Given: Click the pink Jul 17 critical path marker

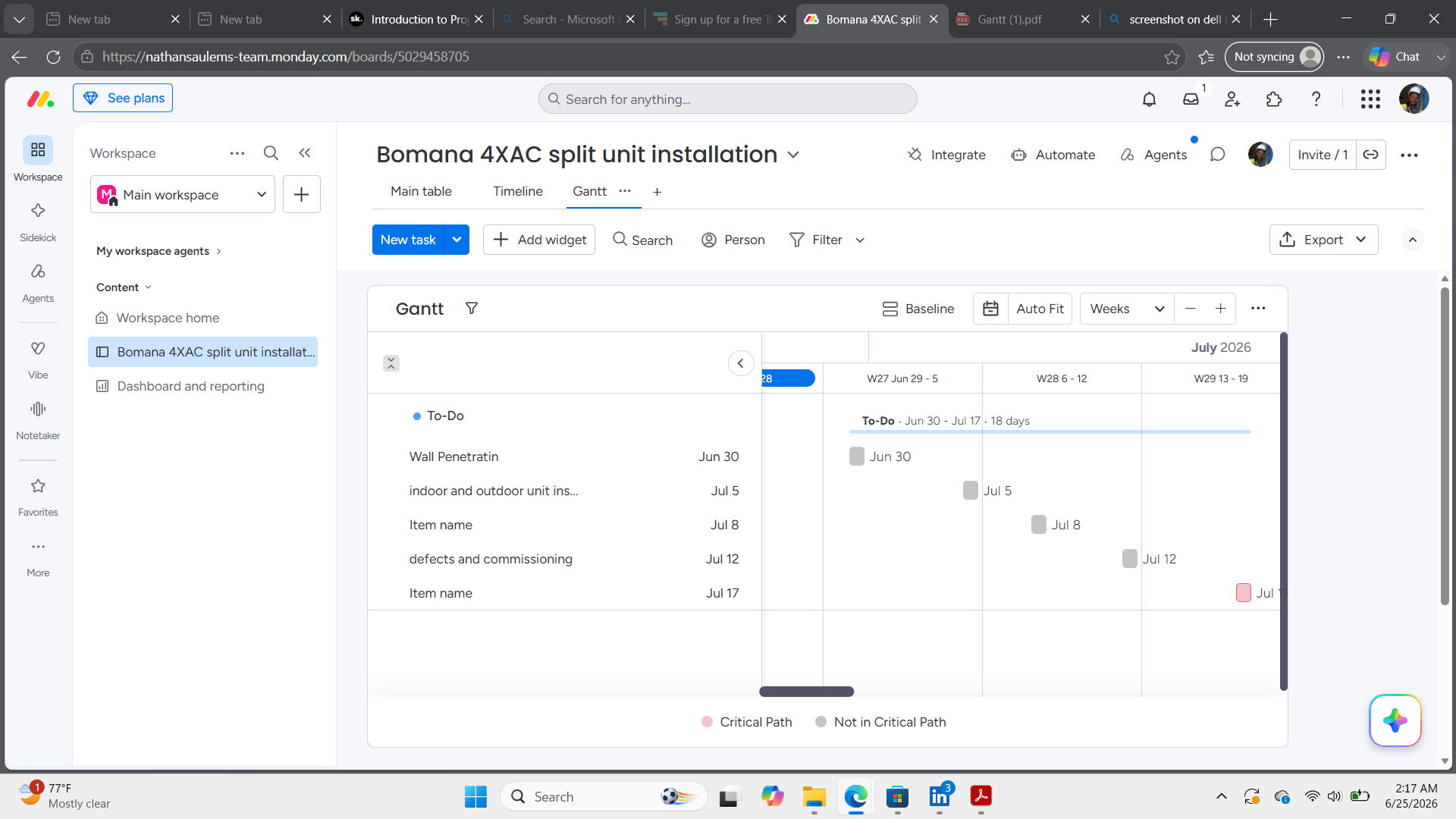Looking at the screenshot, I should pyautogui.click(x=1243, y=592).
